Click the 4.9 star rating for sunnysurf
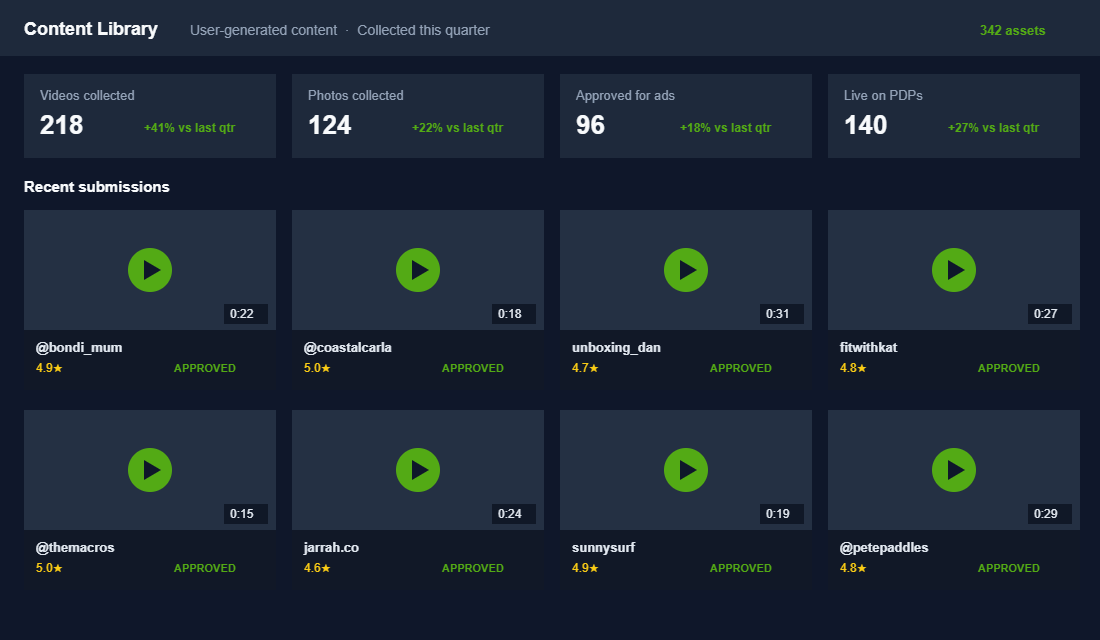1100x640 pixels. (585, 568)
